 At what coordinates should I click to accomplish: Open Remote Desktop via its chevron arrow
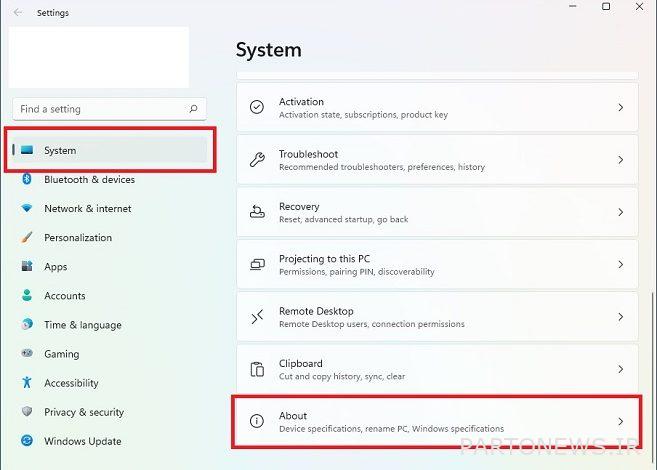(621, 317)
